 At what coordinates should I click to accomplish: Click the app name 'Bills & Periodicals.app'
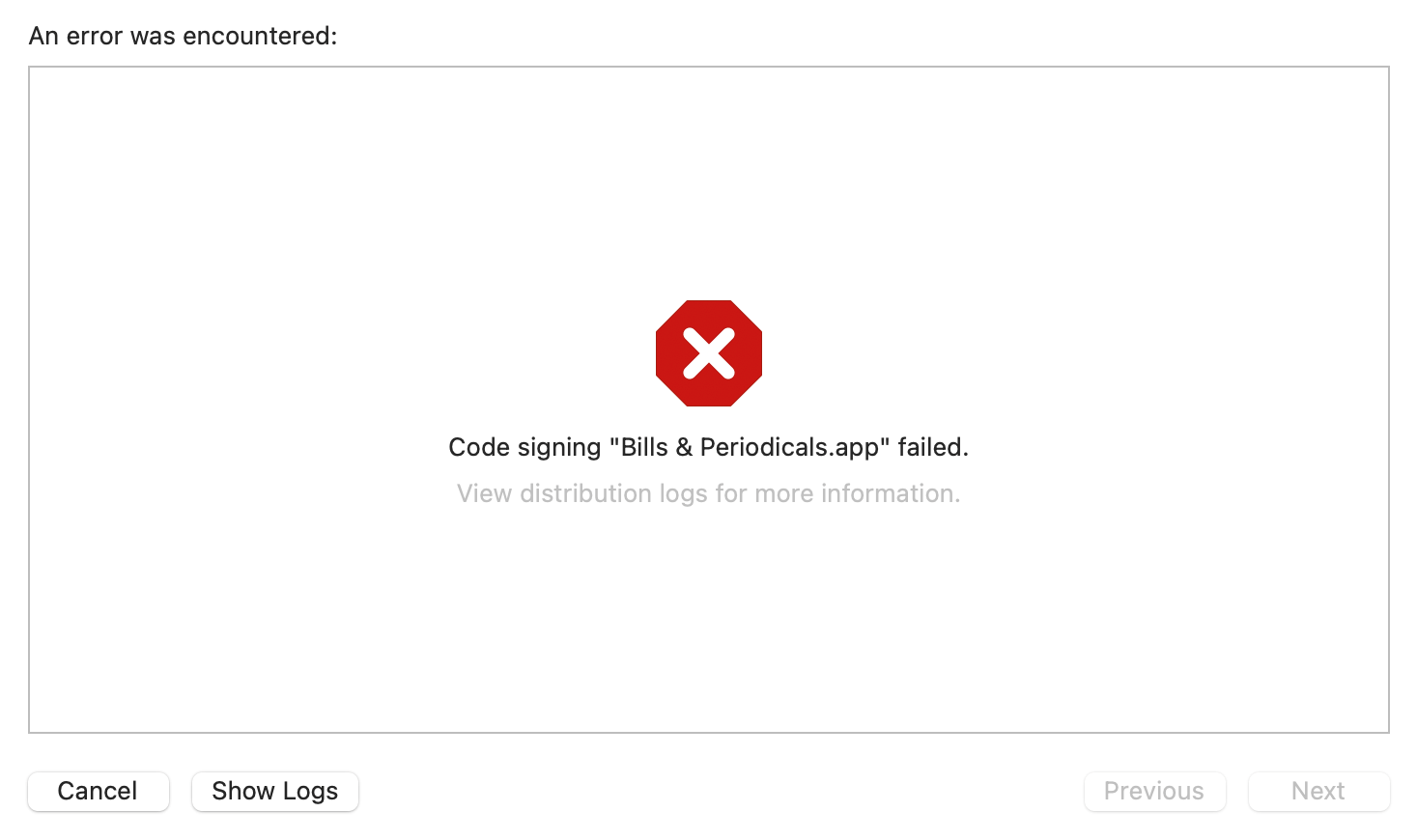750,447
